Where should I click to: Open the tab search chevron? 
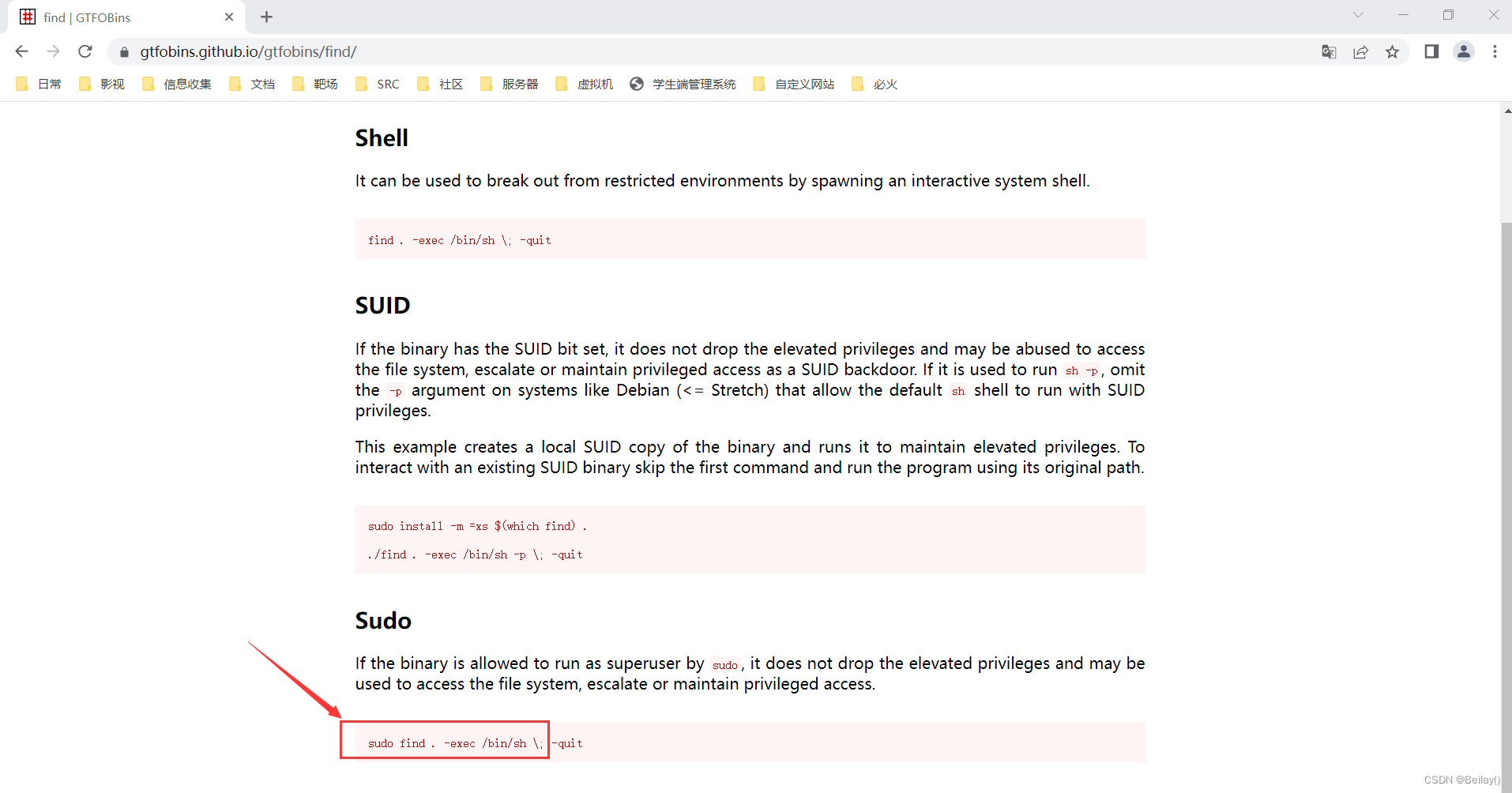(1358, 14)
